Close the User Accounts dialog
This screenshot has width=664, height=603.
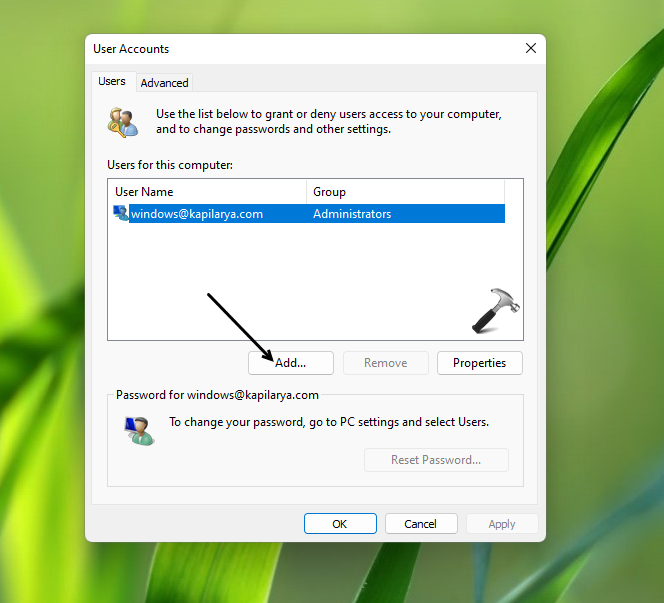coord(530,49)
